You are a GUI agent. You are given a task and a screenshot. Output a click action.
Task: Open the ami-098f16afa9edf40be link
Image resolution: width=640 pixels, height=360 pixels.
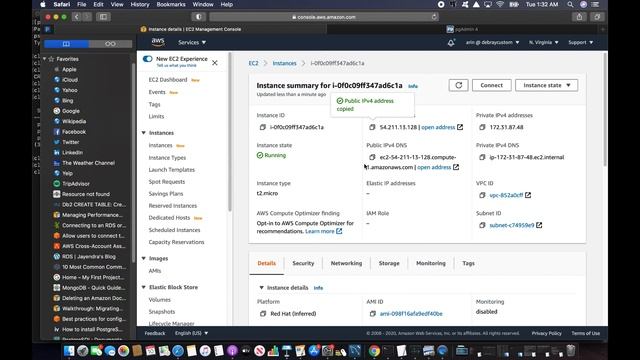(x=411, y=313)
